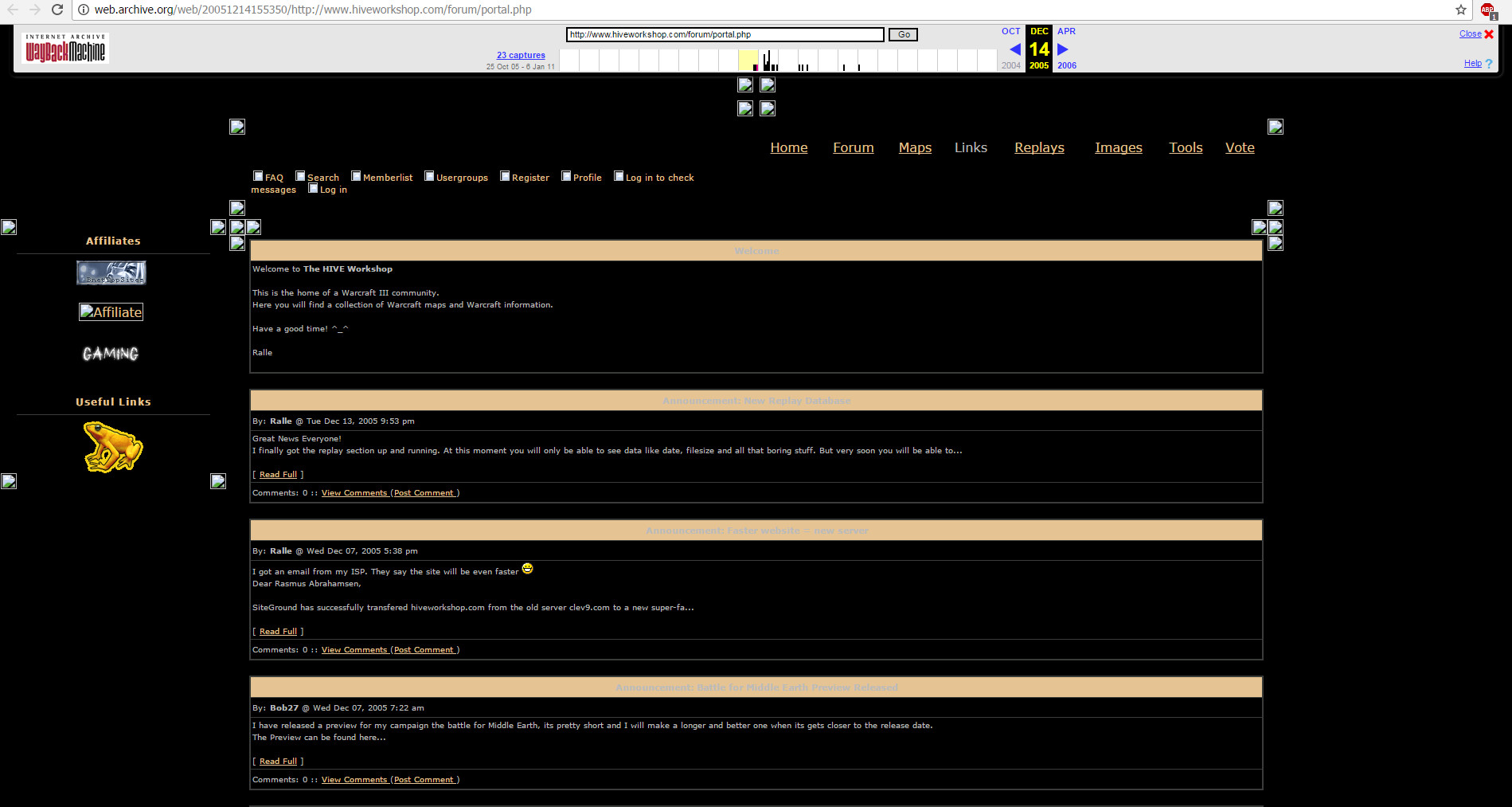Open the Memberlist forum link

point(388,178)
